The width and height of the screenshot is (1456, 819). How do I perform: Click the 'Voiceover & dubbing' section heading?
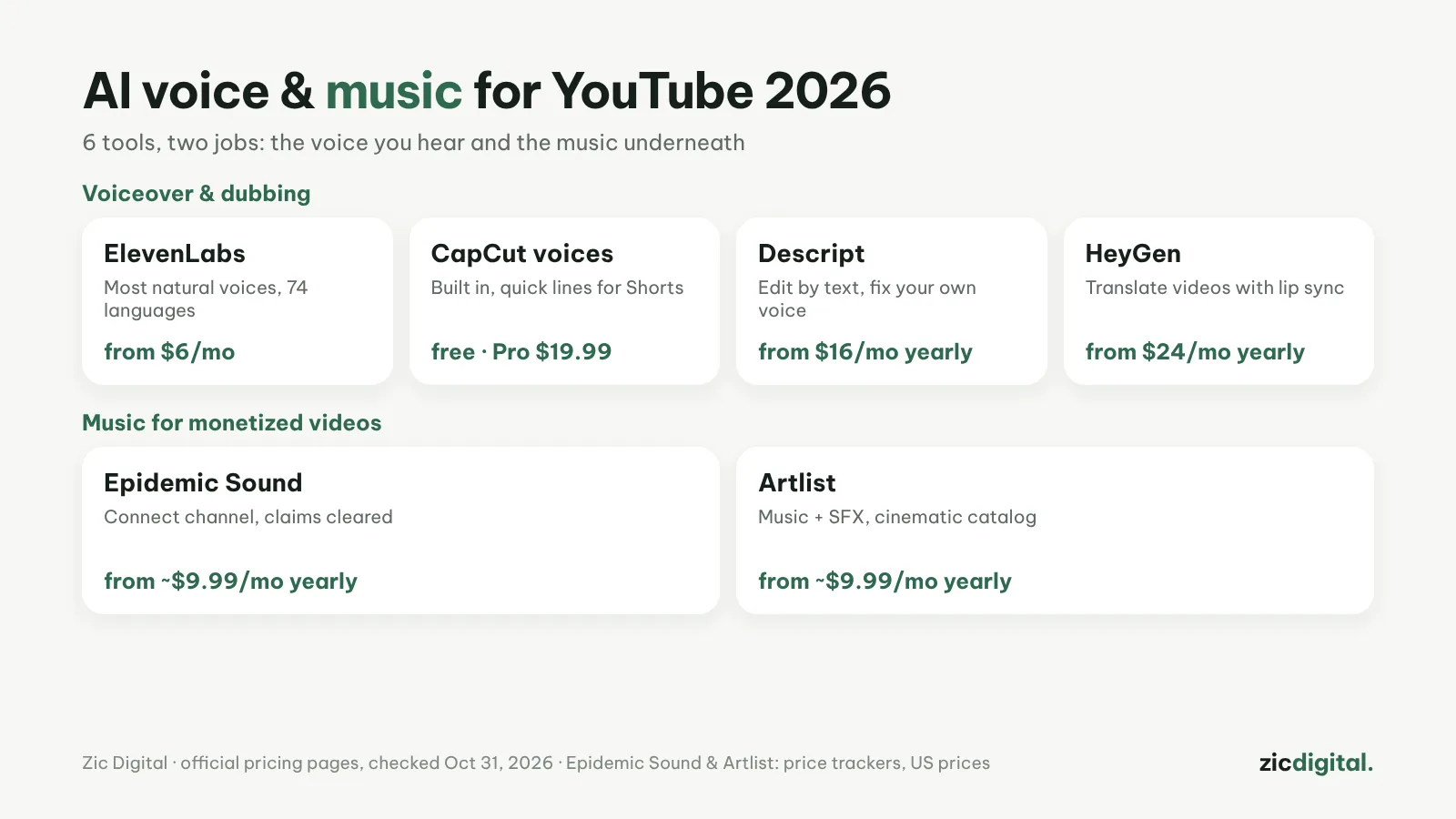197,193
